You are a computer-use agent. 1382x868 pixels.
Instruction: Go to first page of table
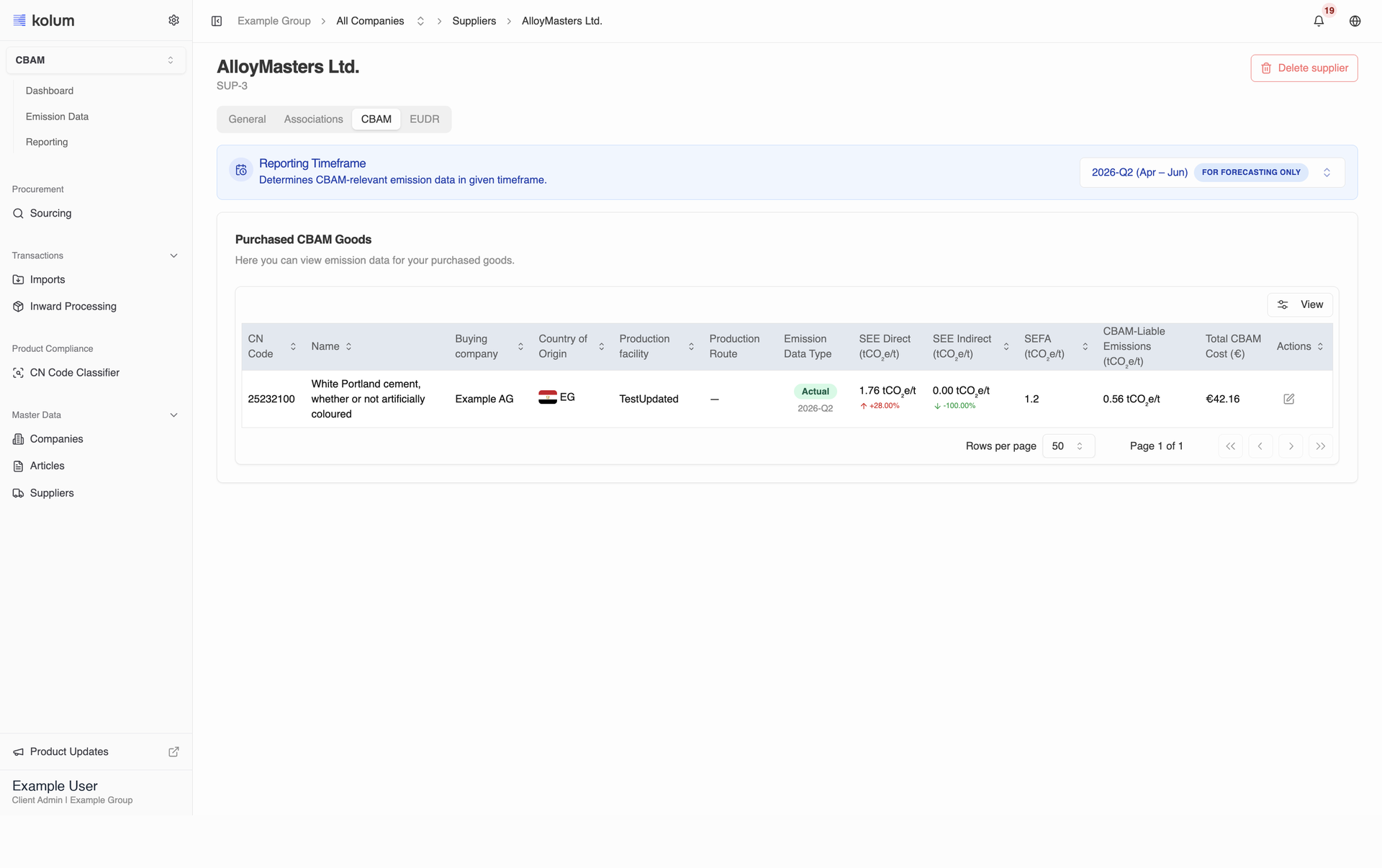click(x=1230, y=446)
